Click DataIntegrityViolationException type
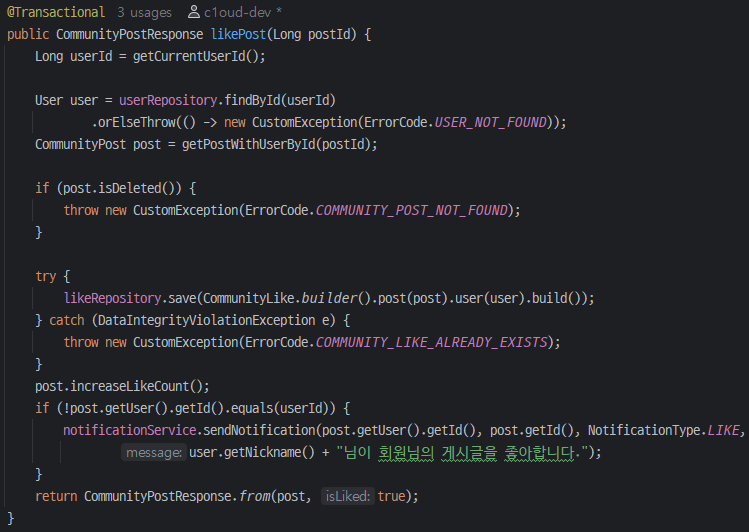This screenshot has height=532, width=749. tap(206, 320)
